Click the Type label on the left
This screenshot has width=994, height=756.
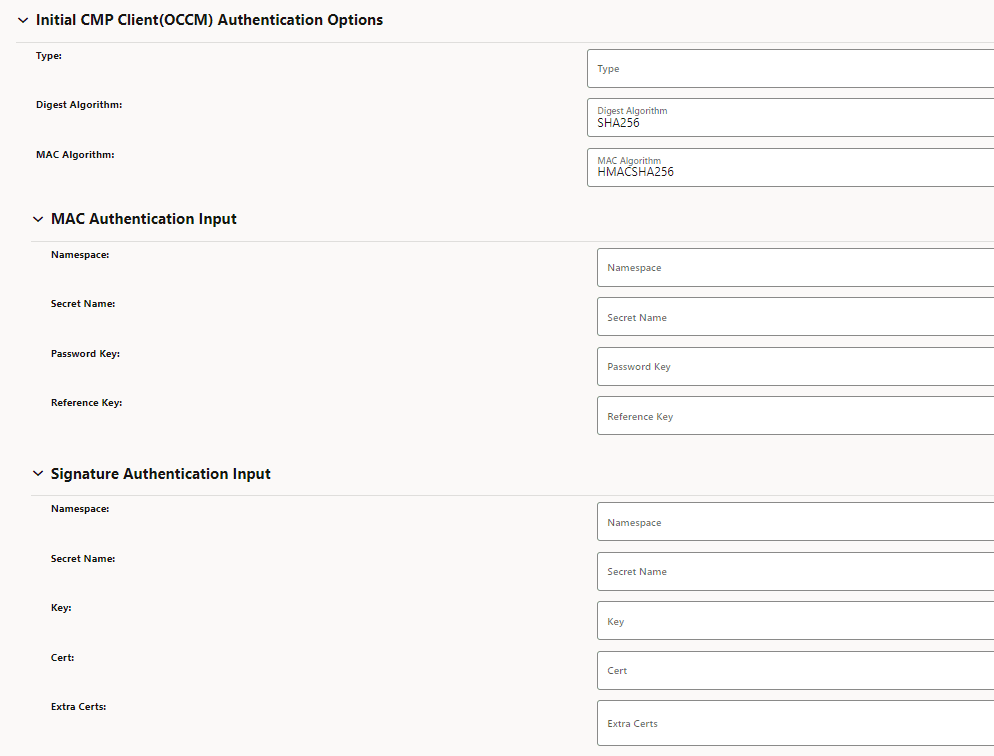[x=48, y=55]
